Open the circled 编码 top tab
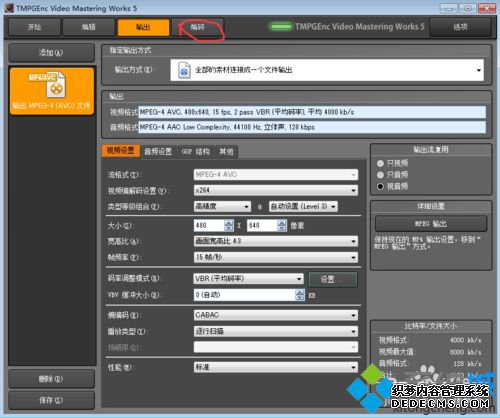The height and width of the screenshot is (418, 500). point(197,27)
